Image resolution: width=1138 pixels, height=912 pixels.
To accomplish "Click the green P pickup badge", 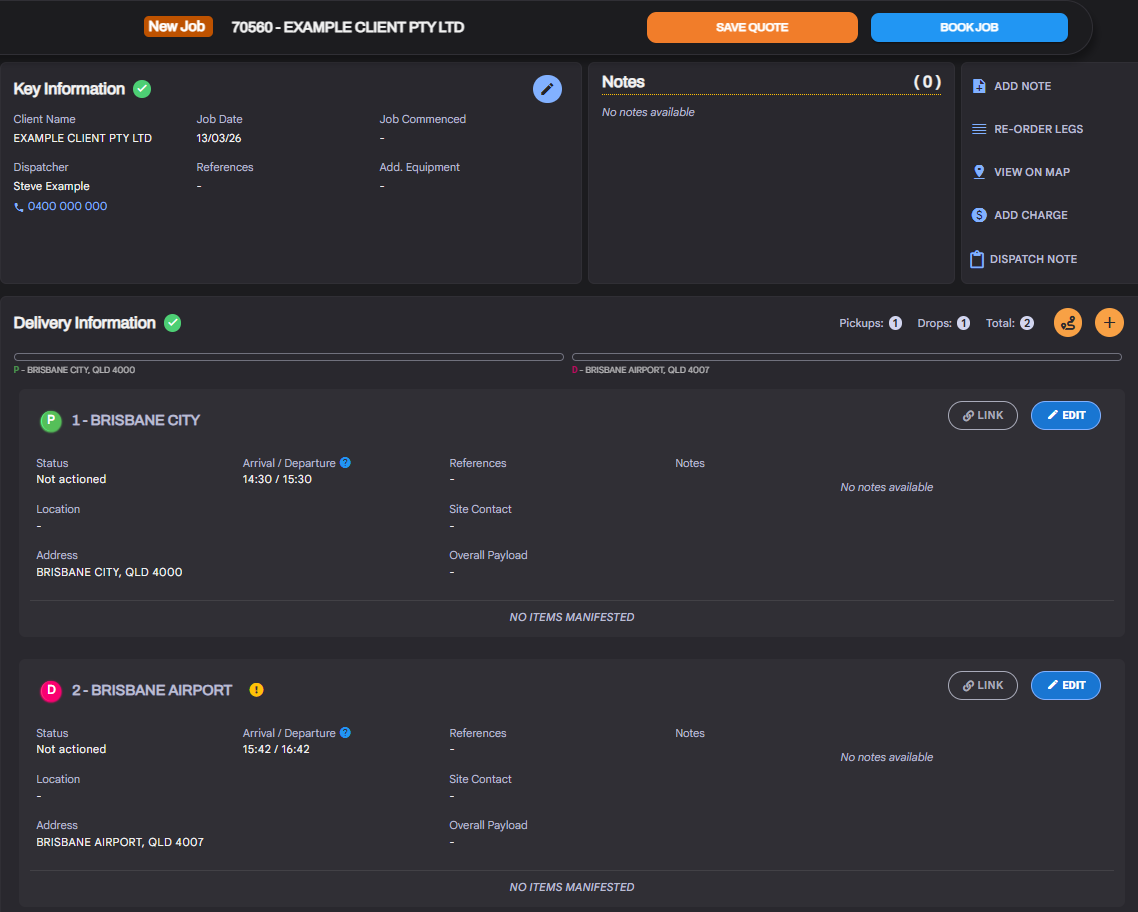I will (x=51, y=420).
